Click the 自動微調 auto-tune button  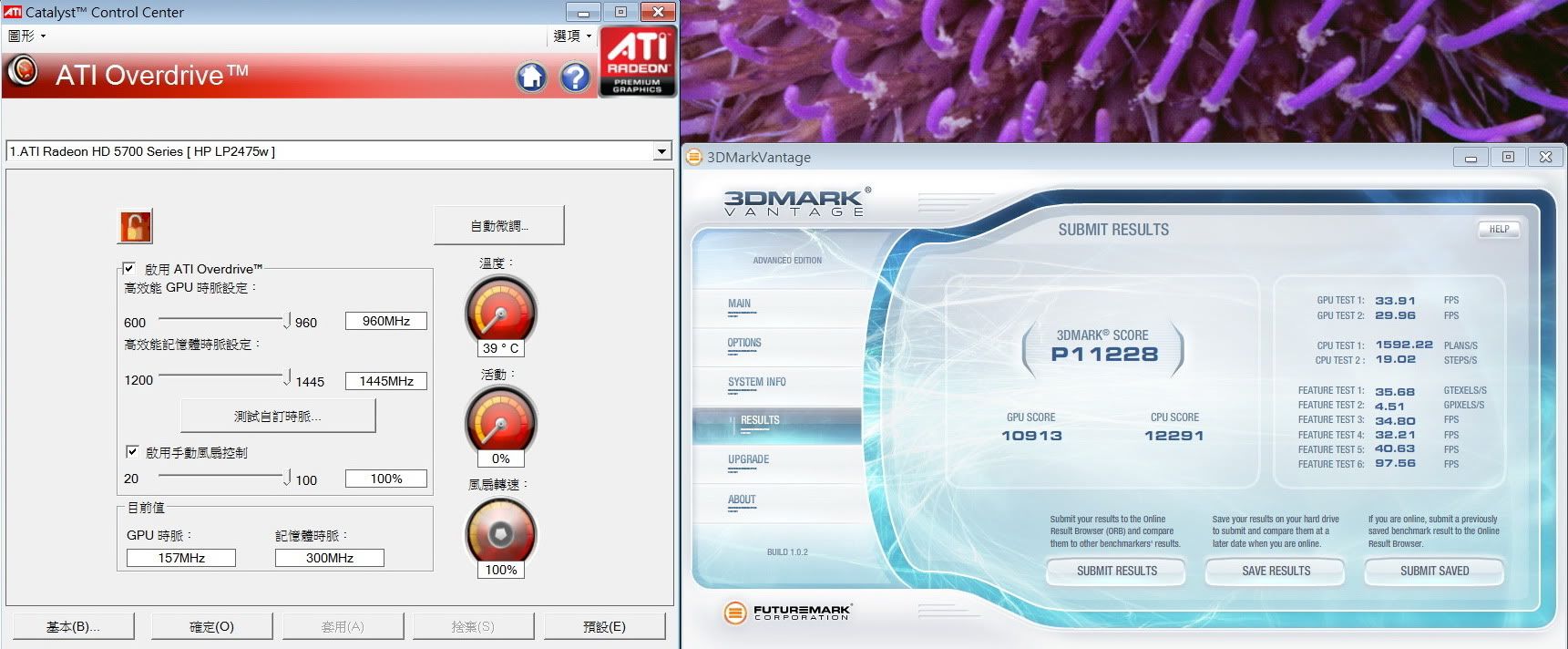pyautogui.click(x=499, y=225)
